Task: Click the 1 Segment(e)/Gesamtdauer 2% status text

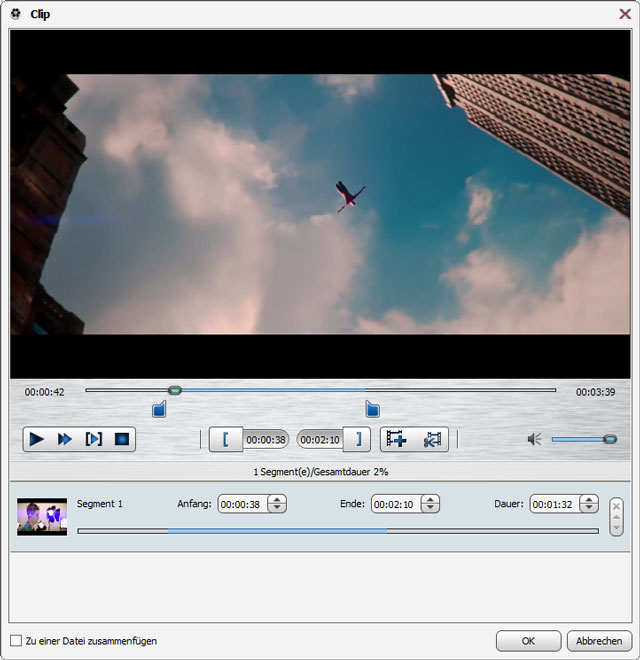Action: tap(320, 472)
